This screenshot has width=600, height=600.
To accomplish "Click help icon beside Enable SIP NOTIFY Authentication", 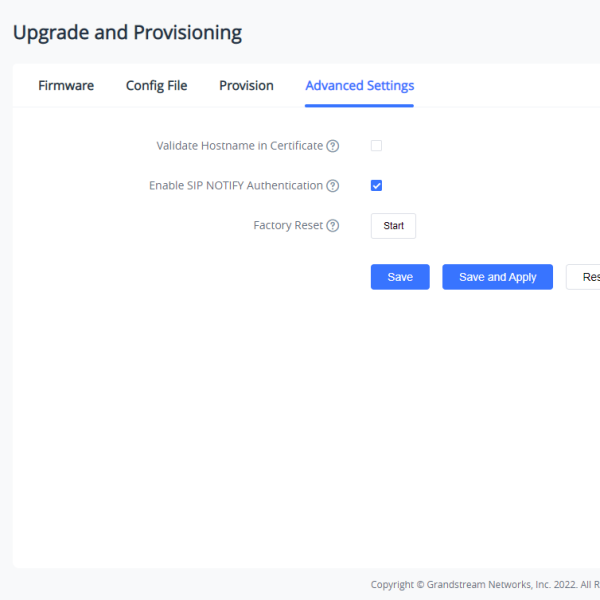I will (x=333, y=186).
